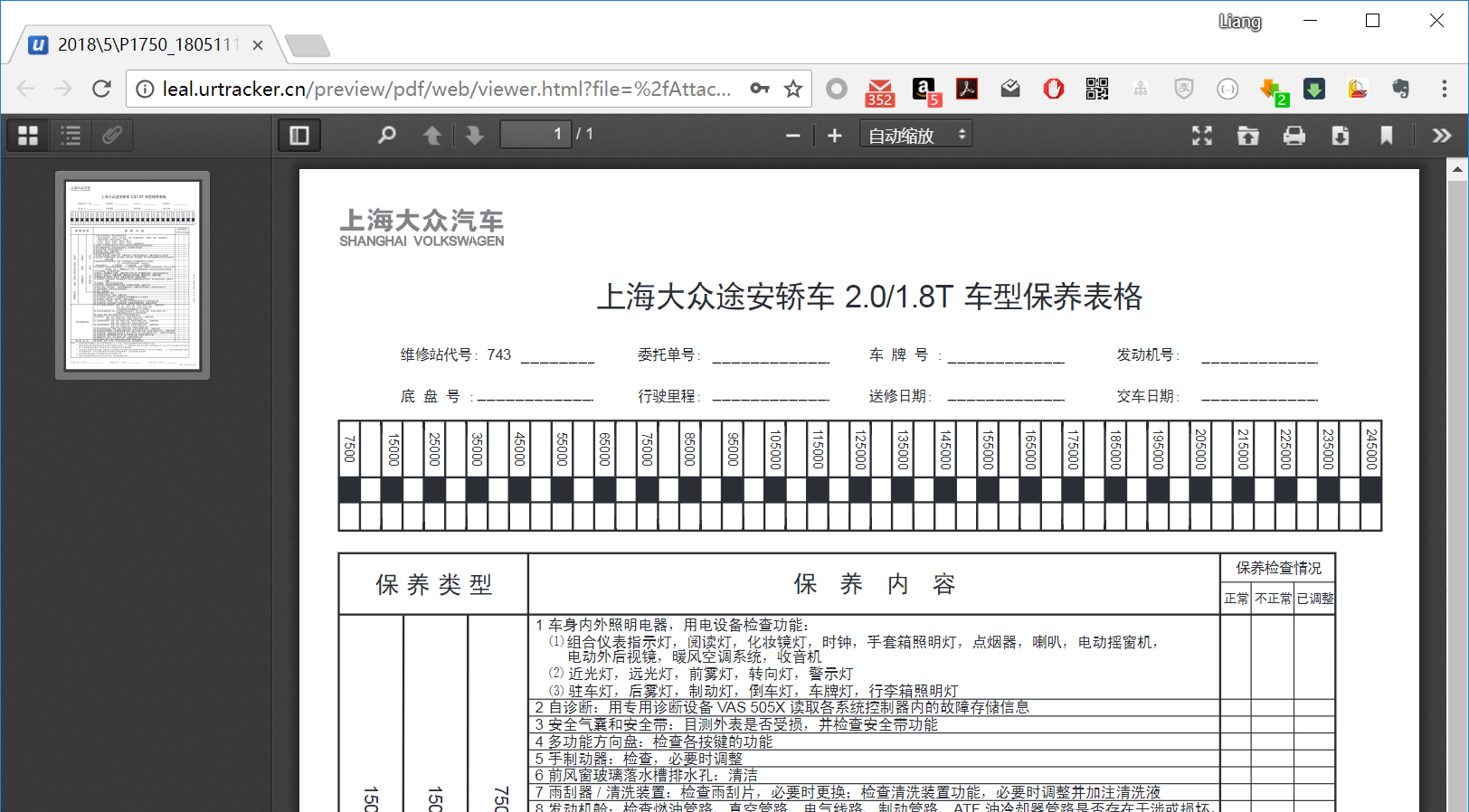Open the Adobe Acrobat extension
Image resolution: width=1469 pixels, height=812 pixels.
[x=967, y=89]
